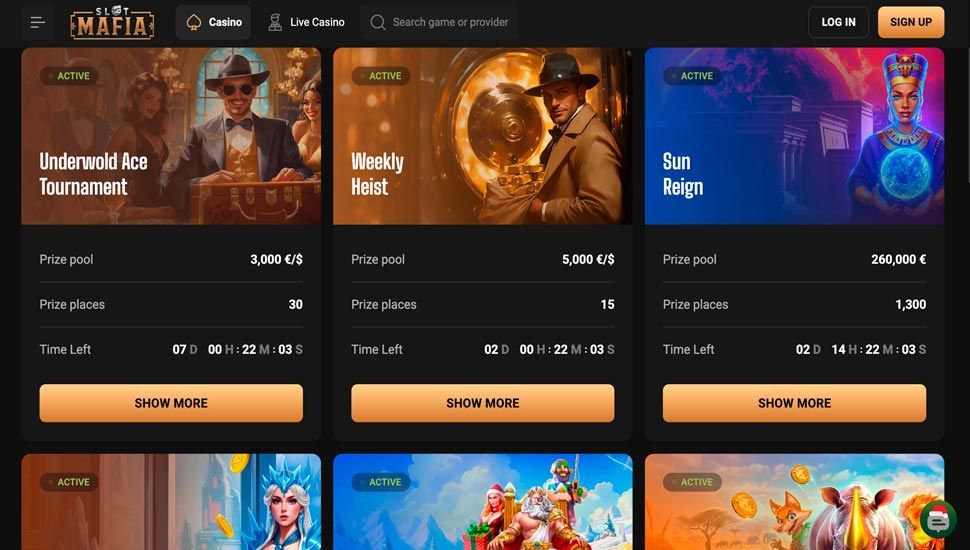Click the spade icon in Casino tab

click(x=194, y=22)
